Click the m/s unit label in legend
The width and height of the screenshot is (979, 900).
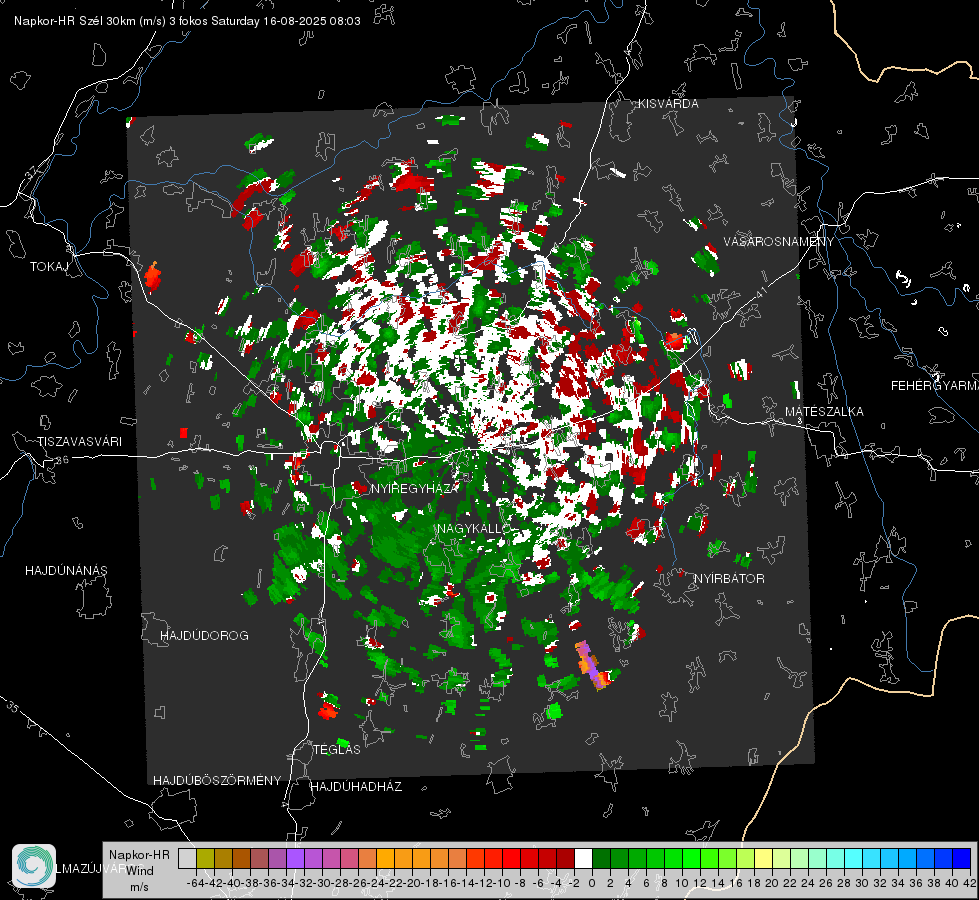139,887
